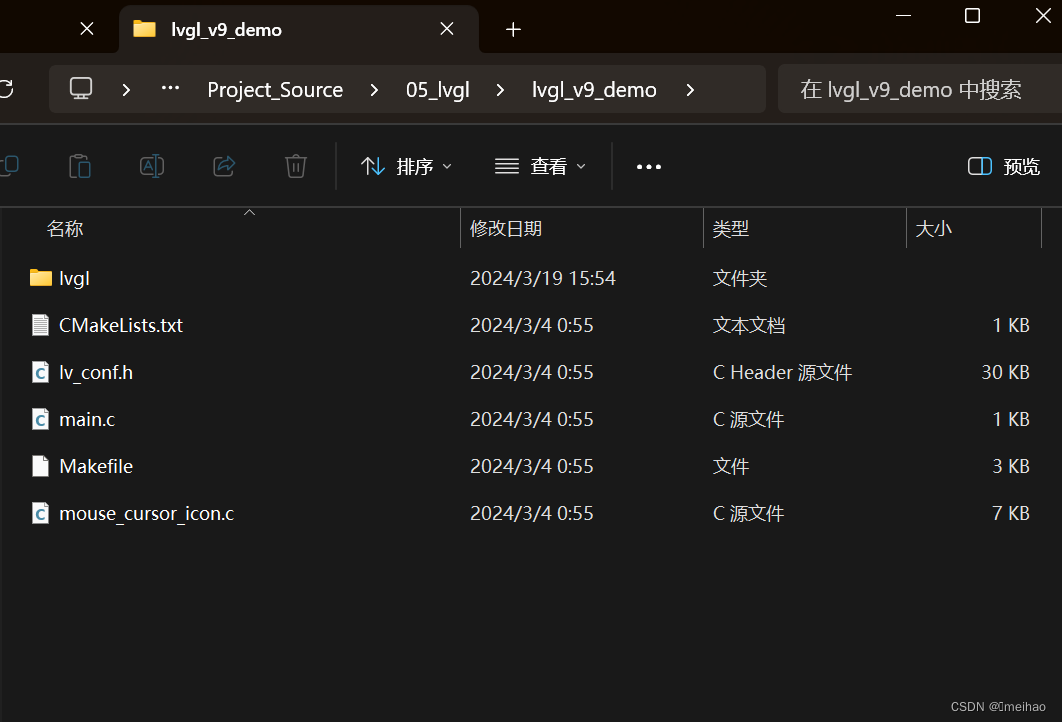Click the 文本文档 type cell
1062x722 pixels.
[749, 325]
